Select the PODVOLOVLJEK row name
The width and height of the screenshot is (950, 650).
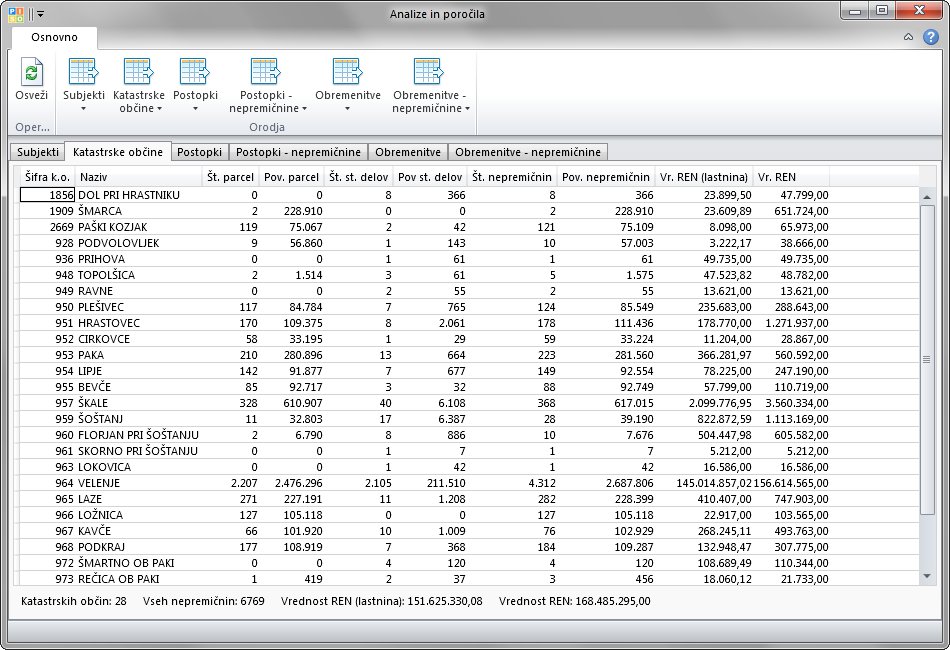click(119, 243)
